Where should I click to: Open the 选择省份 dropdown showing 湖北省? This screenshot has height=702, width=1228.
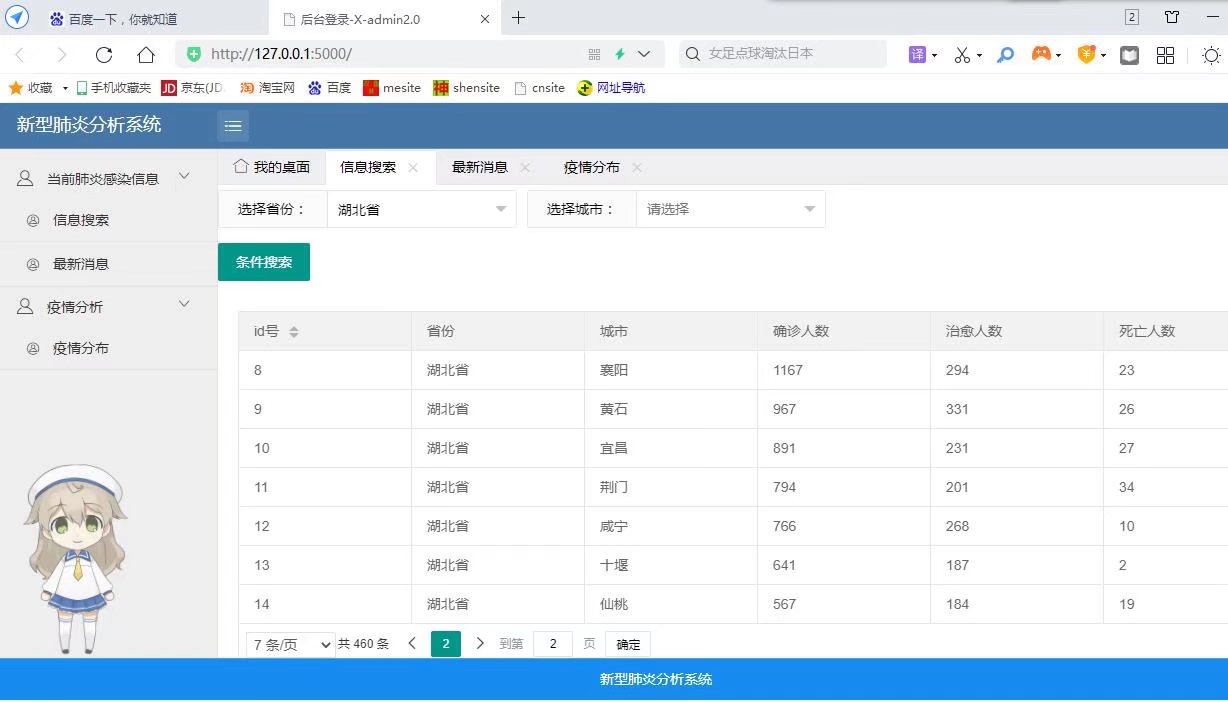[x=421, y=209]
